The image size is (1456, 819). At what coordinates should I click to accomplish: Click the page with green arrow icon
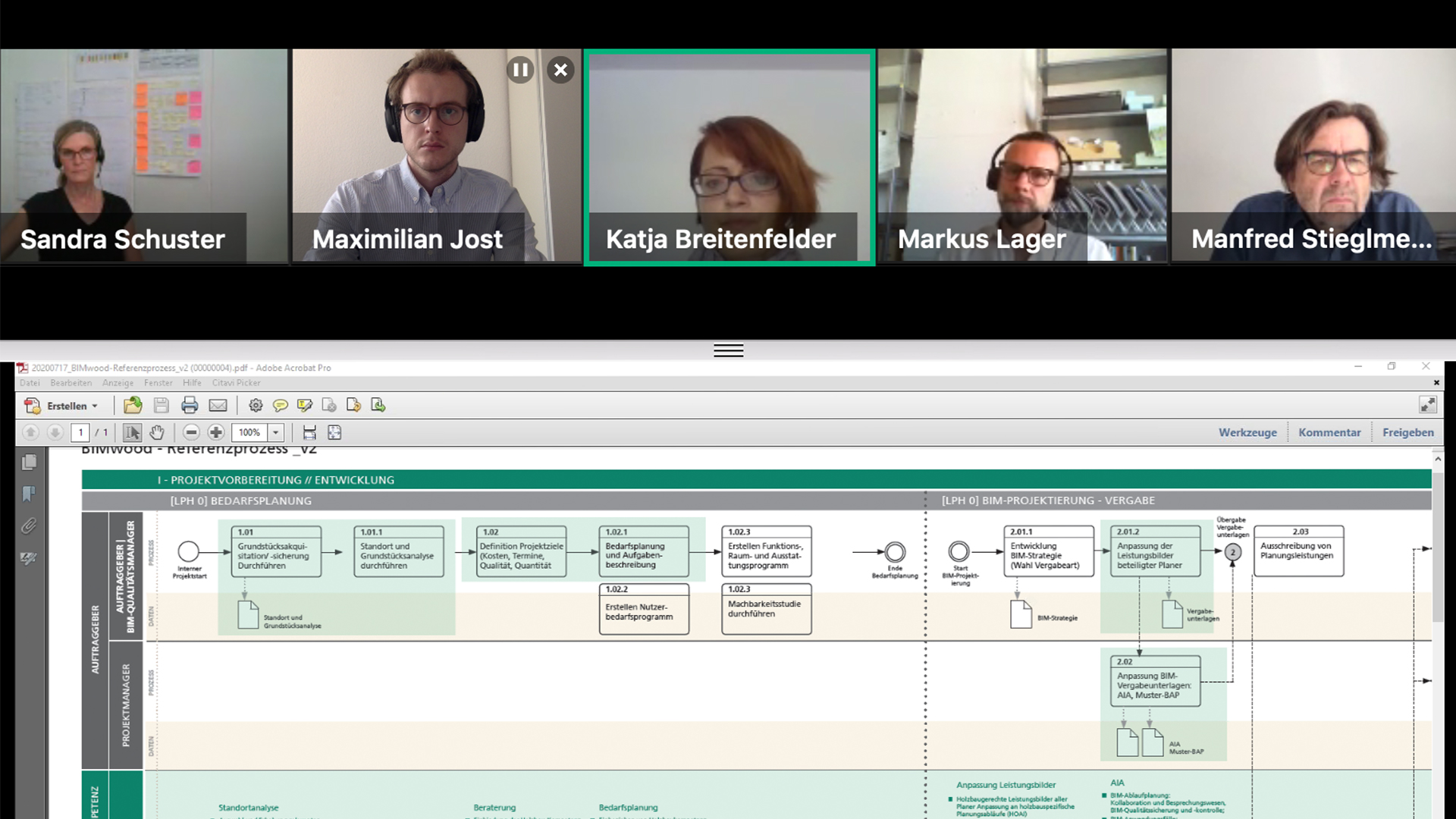point(378,405)
